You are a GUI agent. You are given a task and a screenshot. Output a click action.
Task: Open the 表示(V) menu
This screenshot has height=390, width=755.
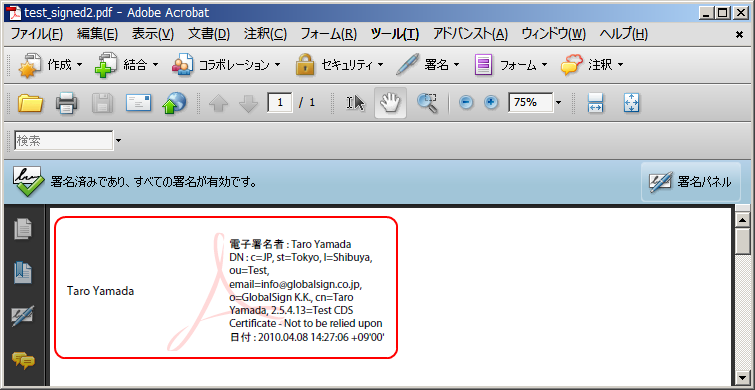[x=153, y=34]
